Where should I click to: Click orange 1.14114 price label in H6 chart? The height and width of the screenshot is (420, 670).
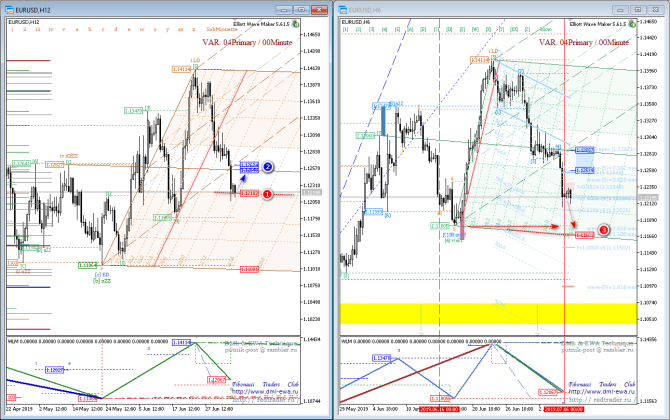point(479,60)
